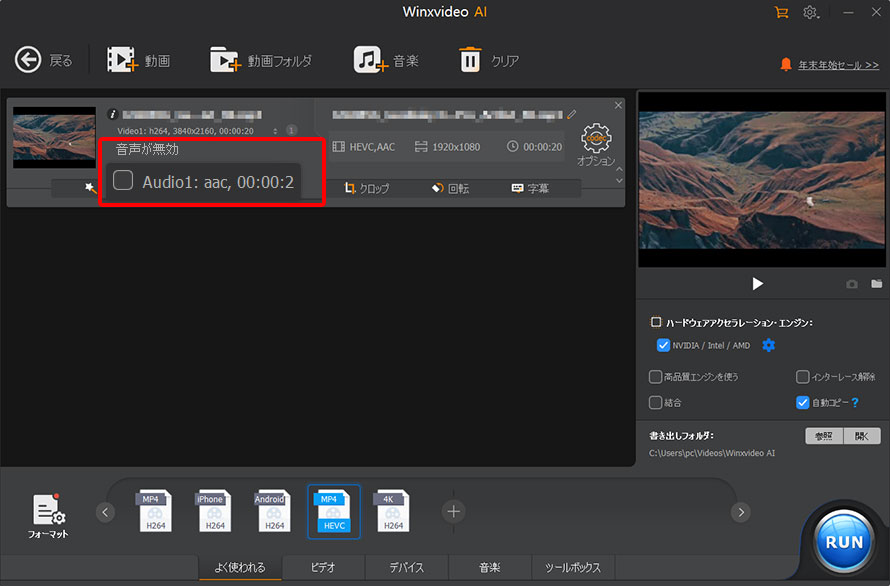Open the codec options (オプション) gear

[x=596, y=140]
